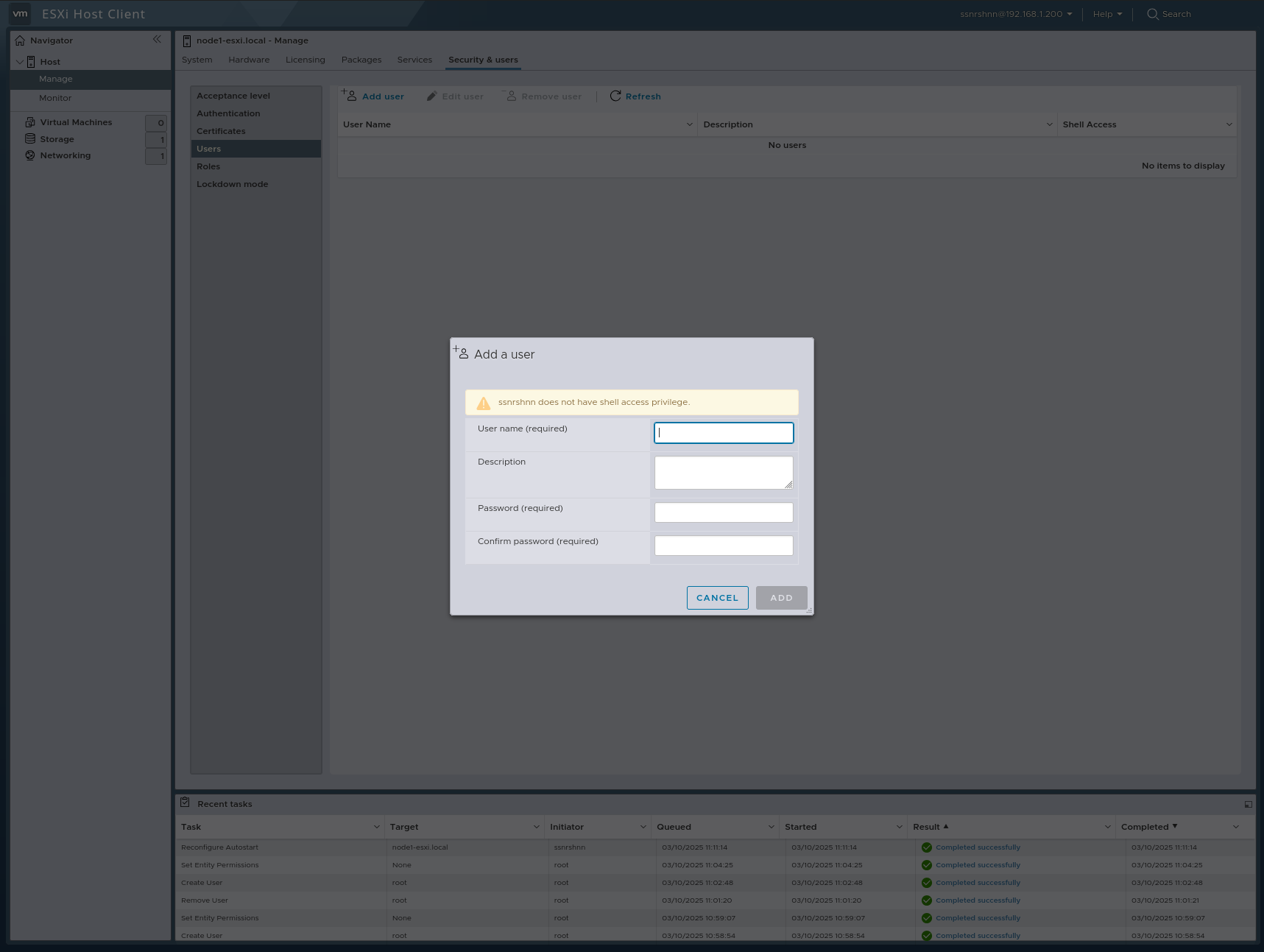Open the Help dropdown menu
1264x952 pixels.
pos(1106,13)
